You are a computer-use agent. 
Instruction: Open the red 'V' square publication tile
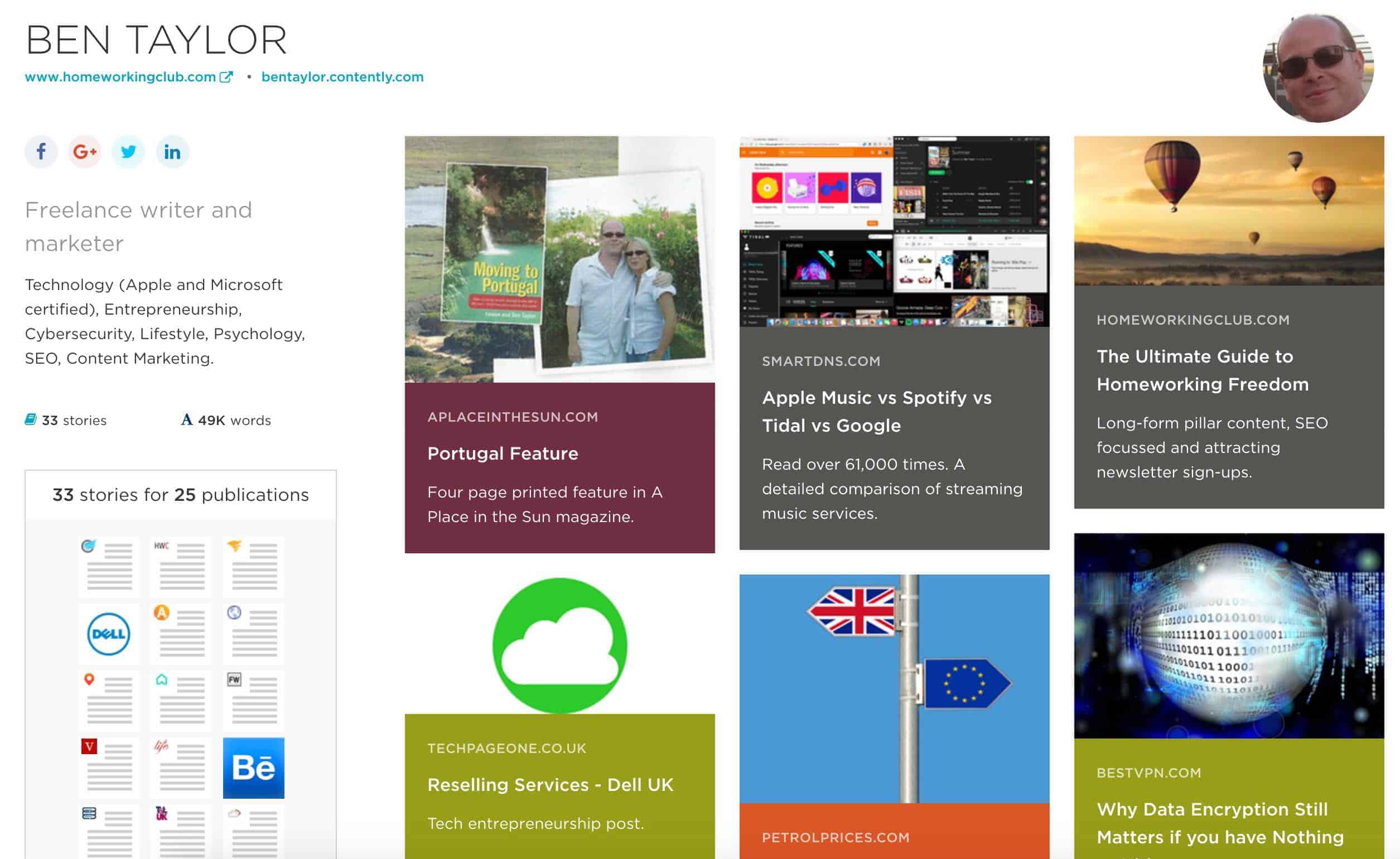(x=109, y=768)
